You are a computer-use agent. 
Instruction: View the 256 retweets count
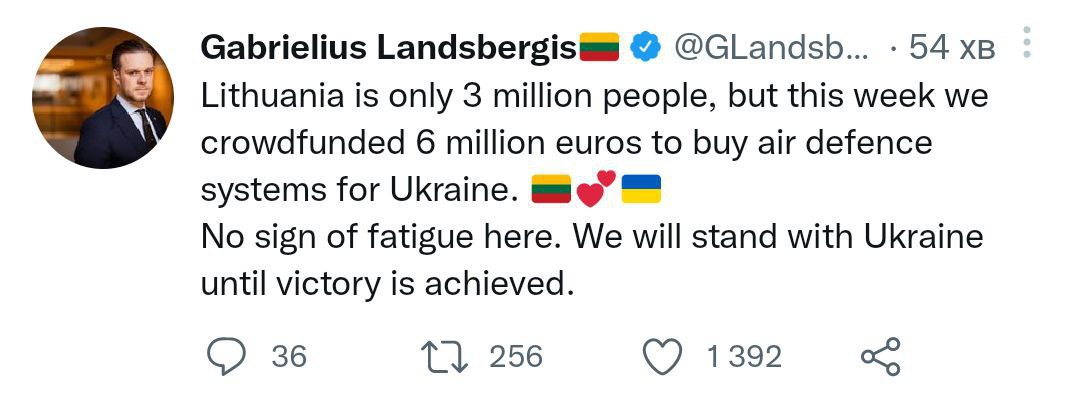(515, 356)
